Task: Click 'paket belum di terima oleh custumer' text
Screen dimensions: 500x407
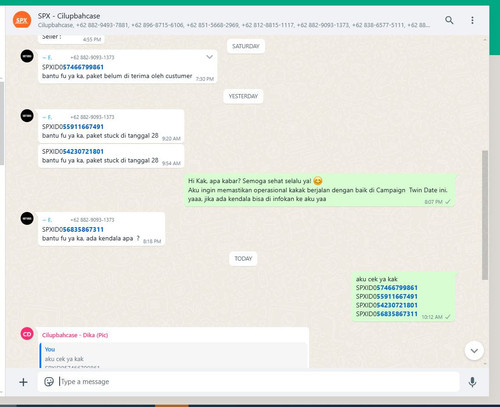Action: tap(139, 76)
